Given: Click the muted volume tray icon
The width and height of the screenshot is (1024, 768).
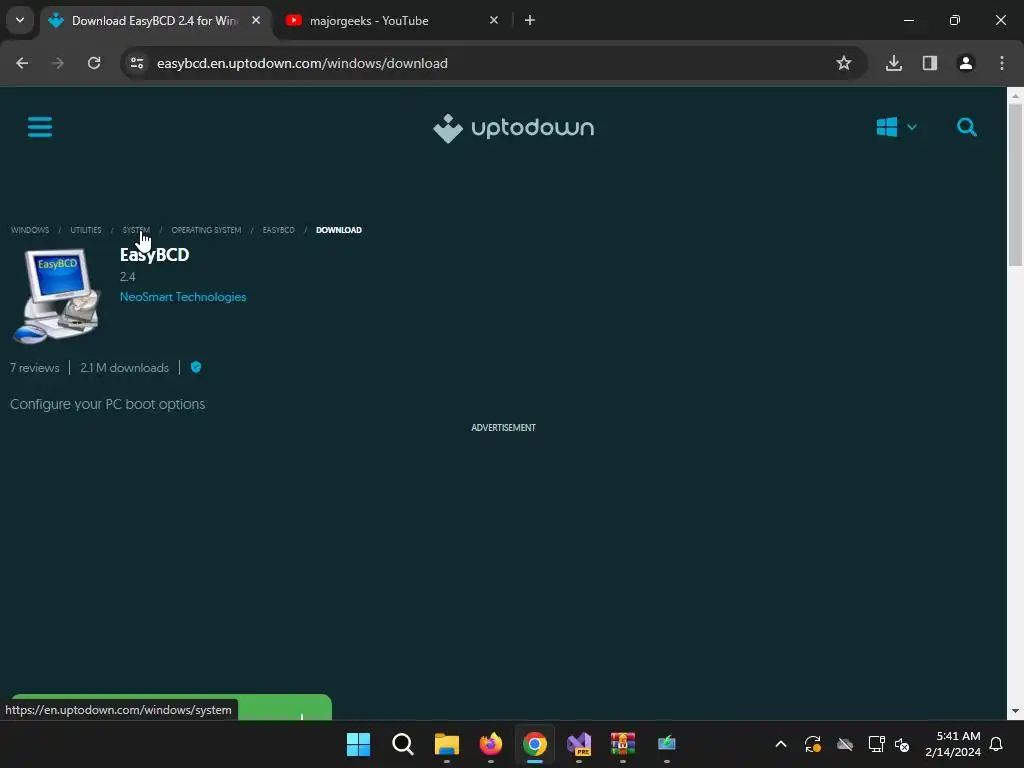Looking at the screenshot, I should pos(902,744).
